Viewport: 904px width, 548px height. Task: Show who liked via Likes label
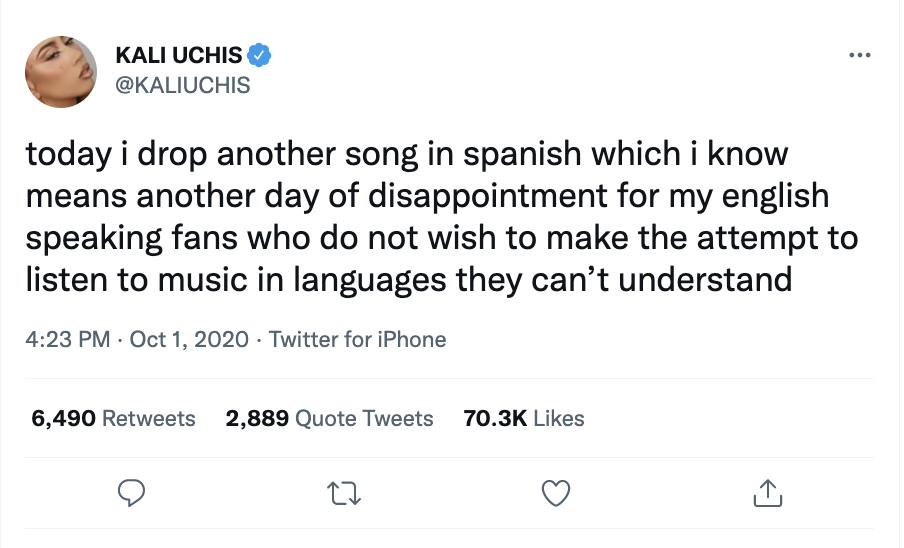(x=559, y=418)
